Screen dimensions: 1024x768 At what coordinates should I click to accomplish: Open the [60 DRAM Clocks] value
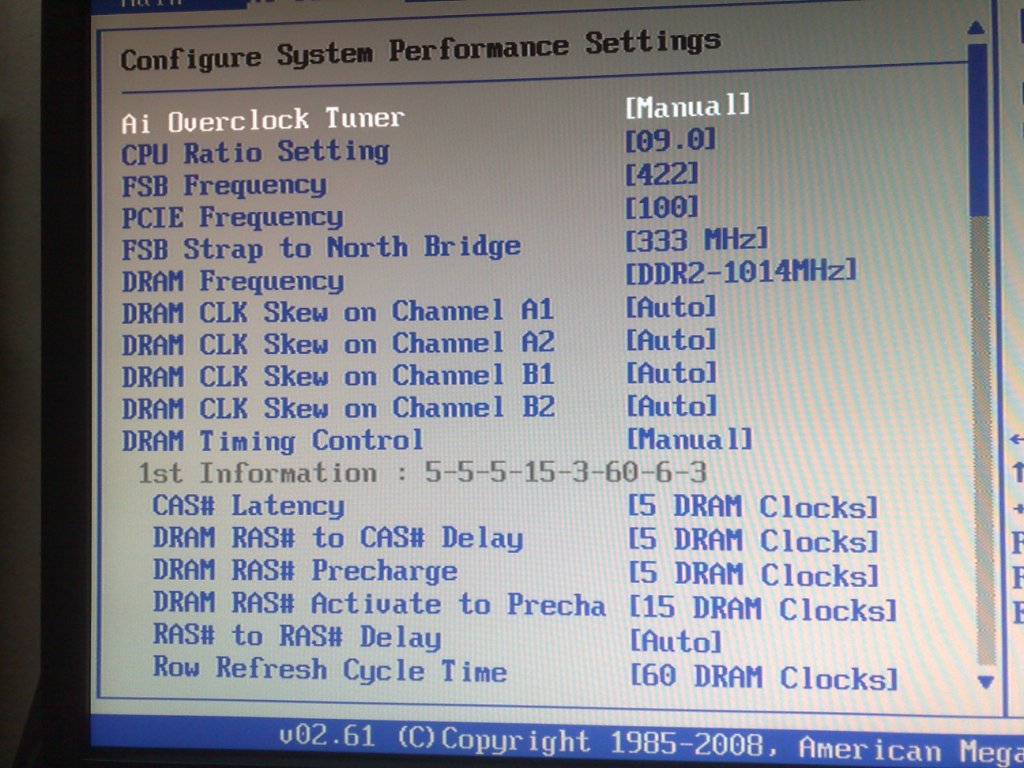[x=763, y=677]
